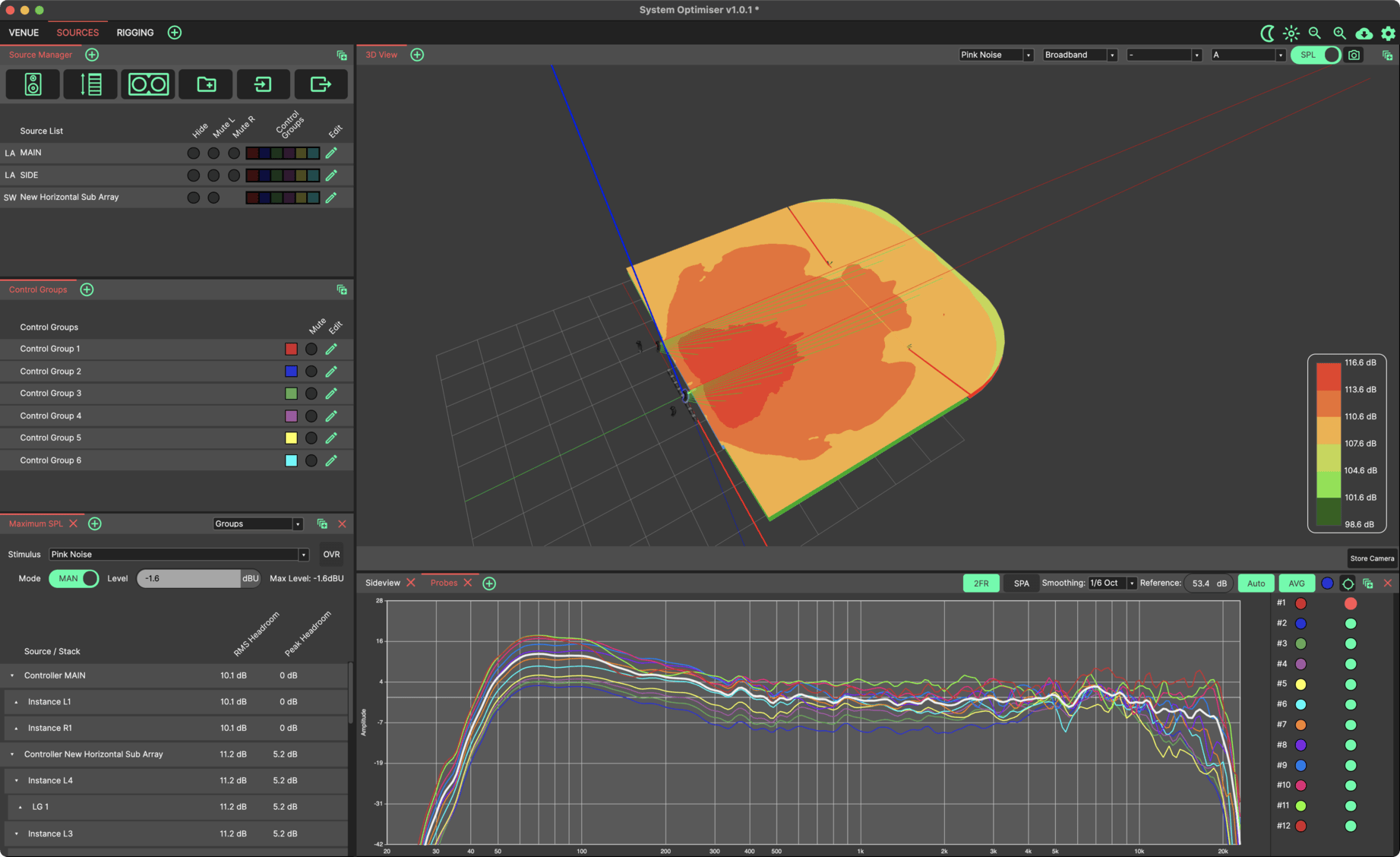The height and width of the screenshot is (857, 1400).
Task: Click the cloud download icon
Action: [1364, 33]
